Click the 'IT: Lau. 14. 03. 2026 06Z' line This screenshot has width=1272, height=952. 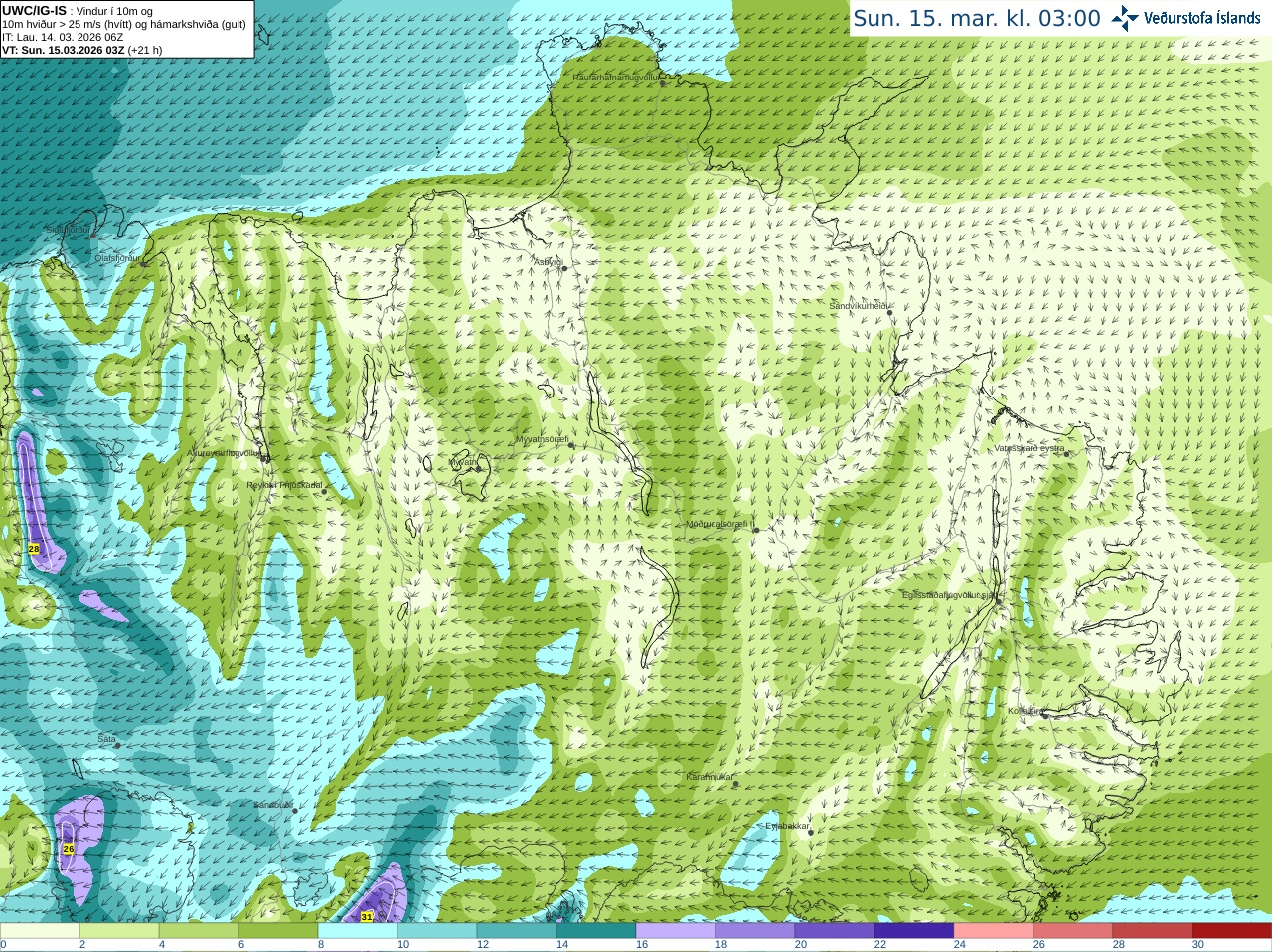coord(63,37)
